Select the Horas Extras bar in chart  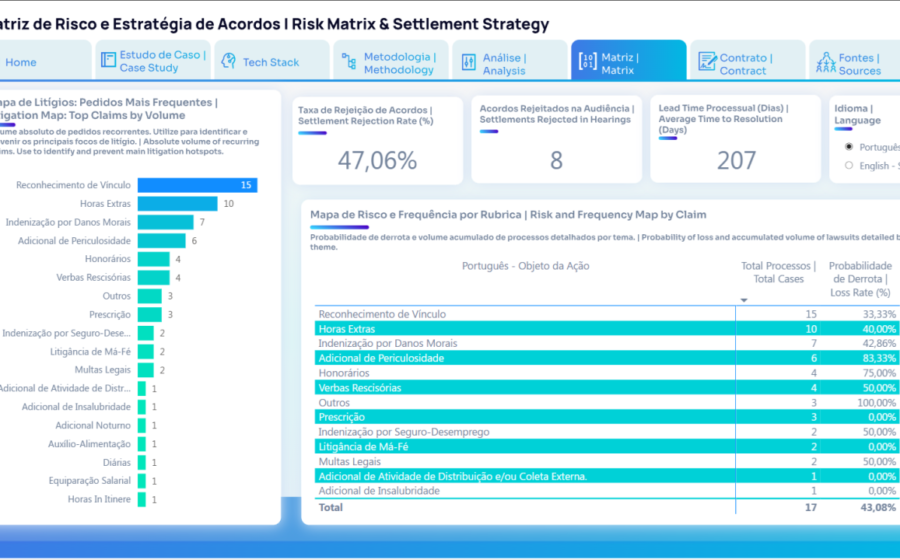(177, 203)
